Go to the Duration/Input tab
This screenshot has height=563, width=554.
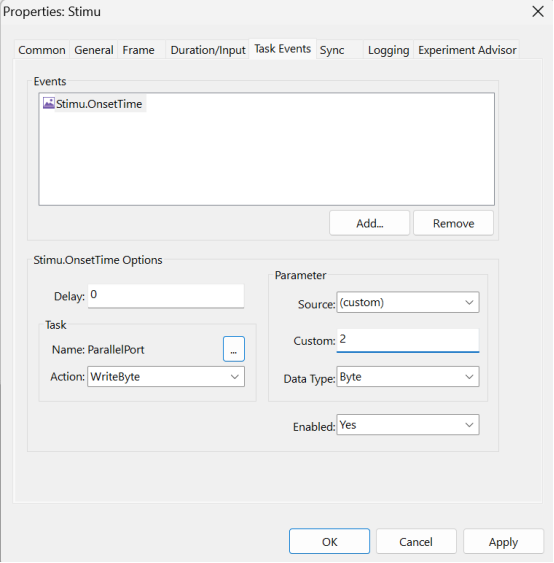(208, 50)
